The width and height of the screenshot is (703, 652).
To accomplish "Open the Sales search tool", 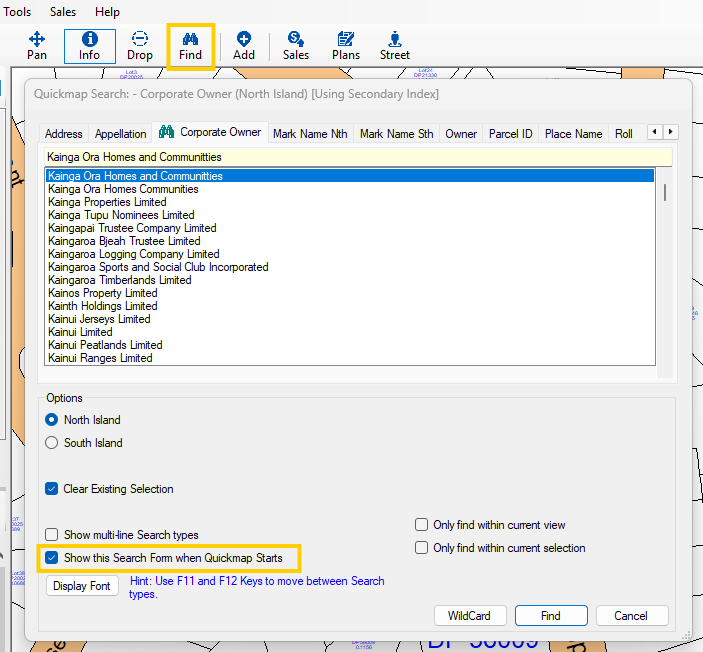I will (x=295, y=45).
